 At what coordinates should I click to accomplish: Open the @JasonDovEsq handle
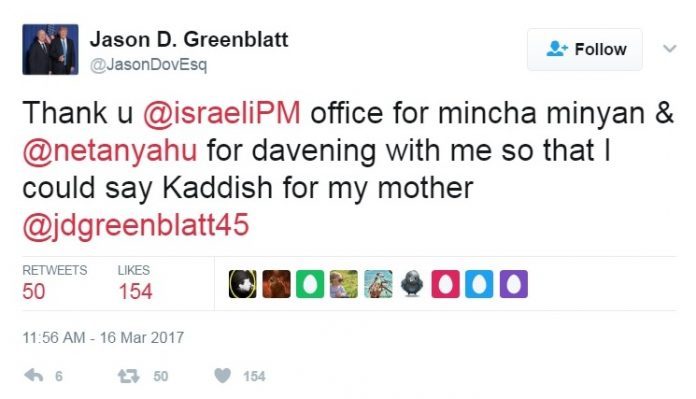pyautogui.click(x=148, y=65)
